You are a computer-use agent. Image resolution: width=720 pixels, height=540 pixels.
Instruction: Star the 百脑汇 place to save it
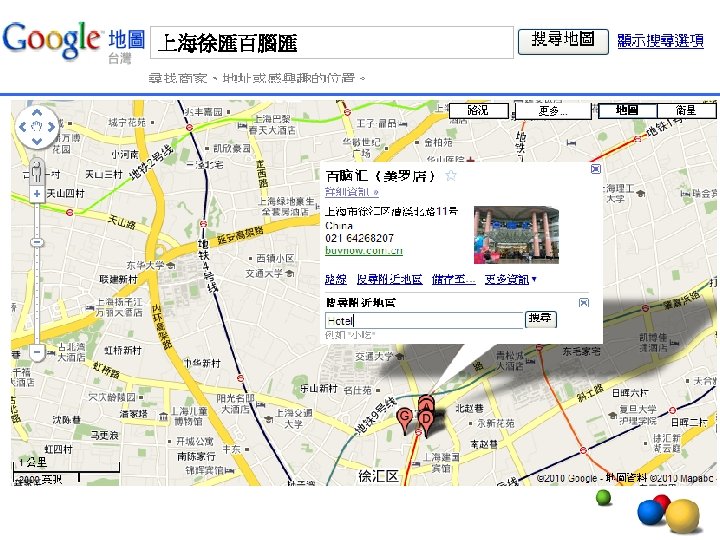[451, 175]
